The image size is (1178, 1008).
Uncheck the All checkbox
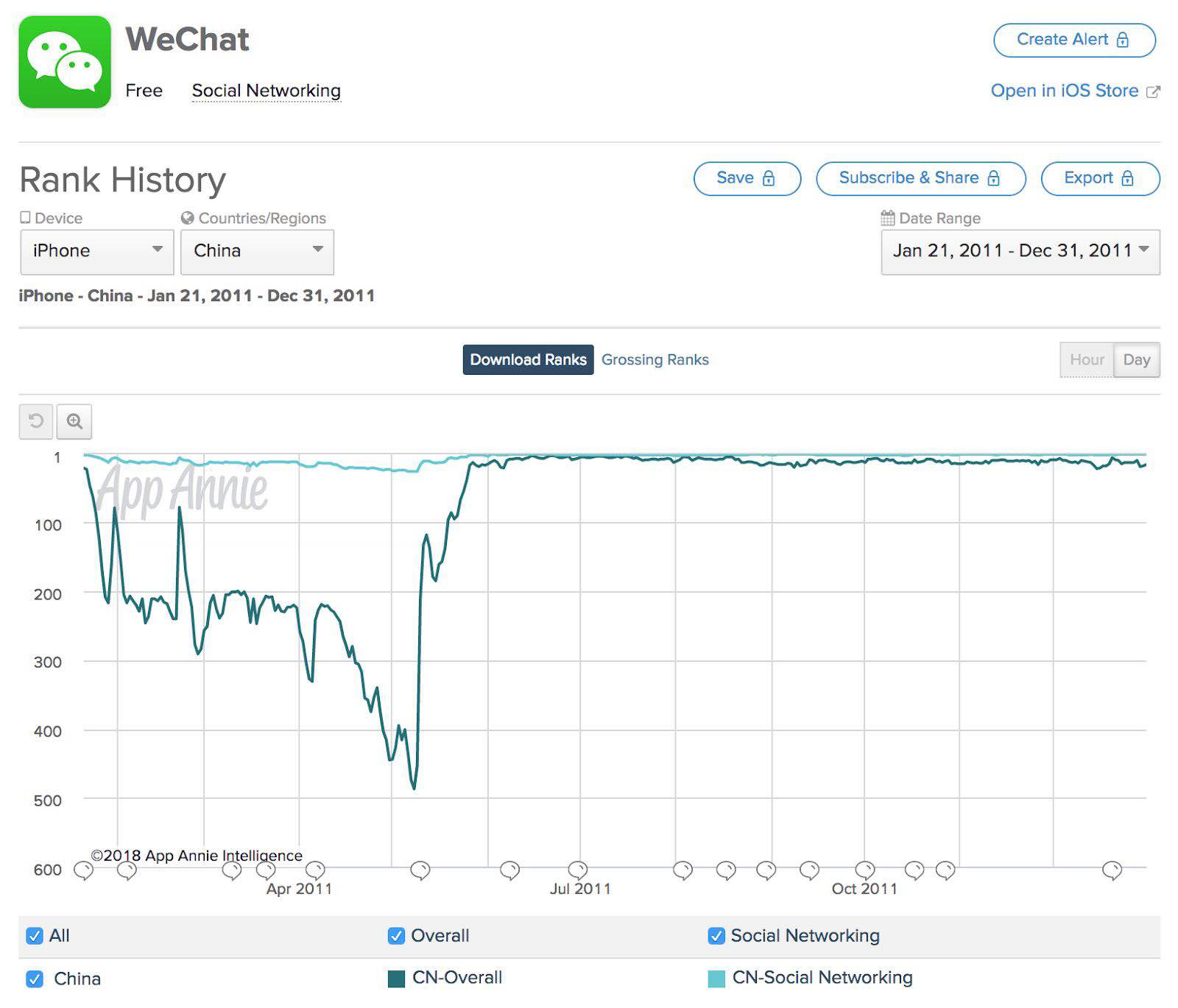click(x=34, y=936)
